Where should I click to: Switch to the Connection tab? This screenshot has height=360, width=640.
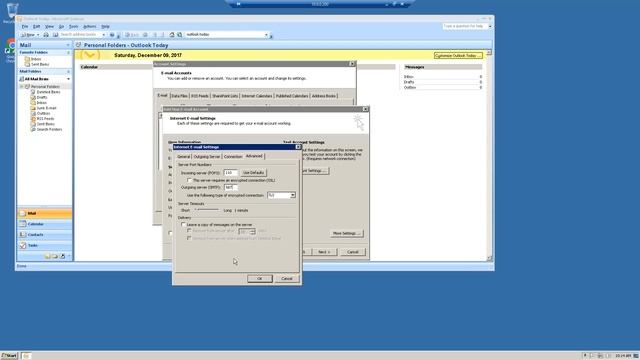(233, 157)
